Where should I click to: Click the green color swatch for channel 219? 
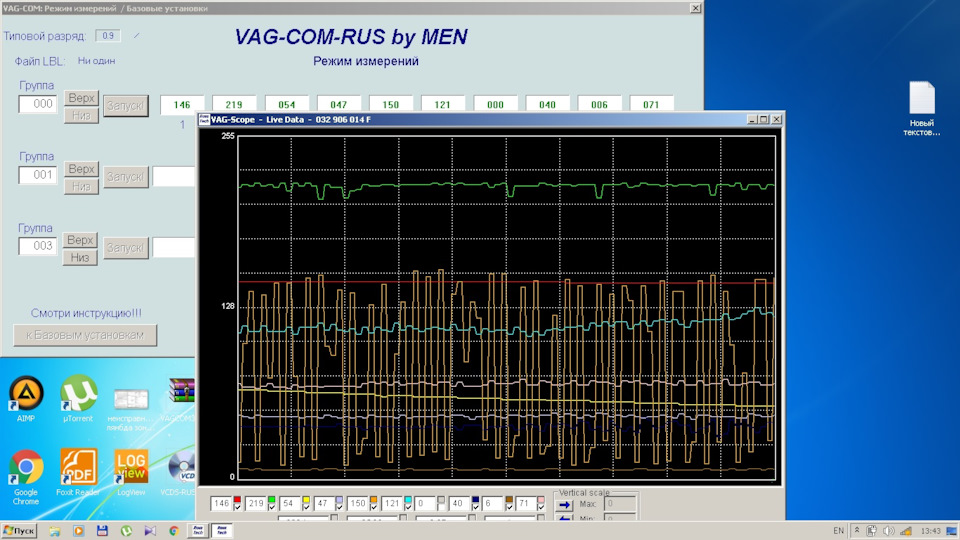pyautogui.click(x=271, y=500)
